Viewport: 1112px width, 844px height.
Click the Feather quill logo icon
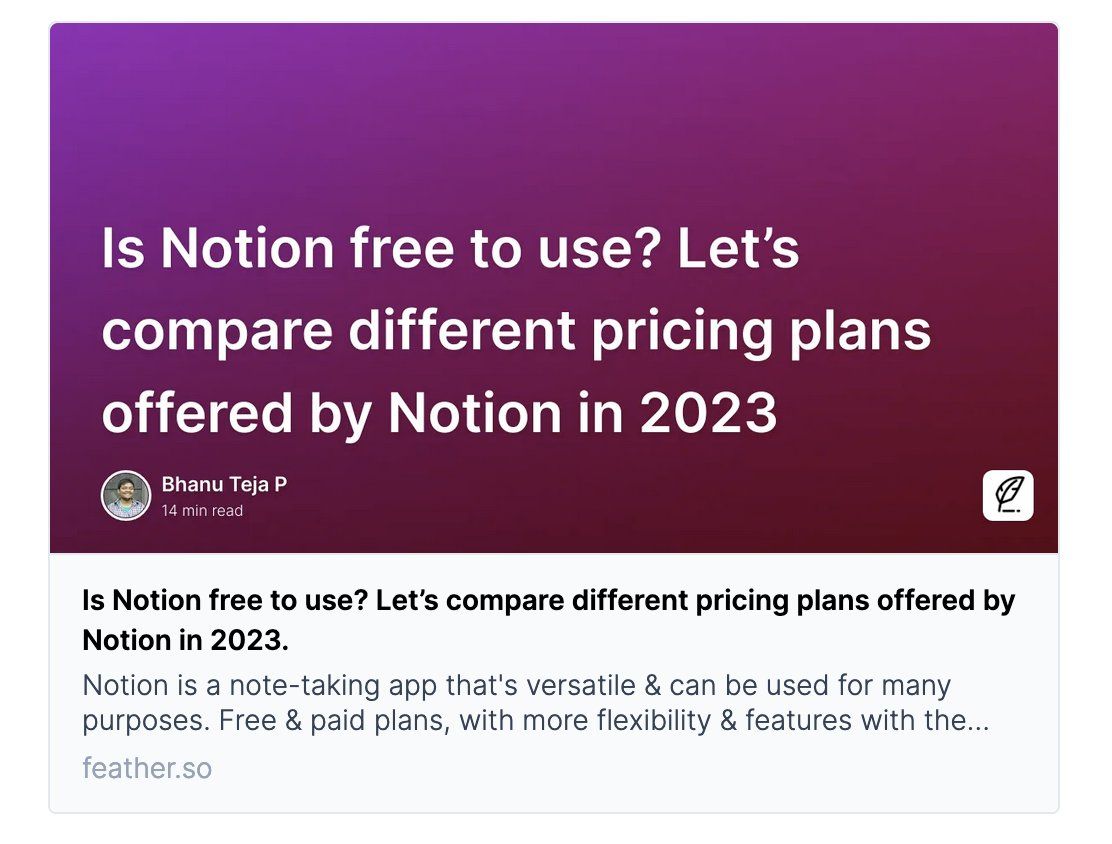[1008, 495]
